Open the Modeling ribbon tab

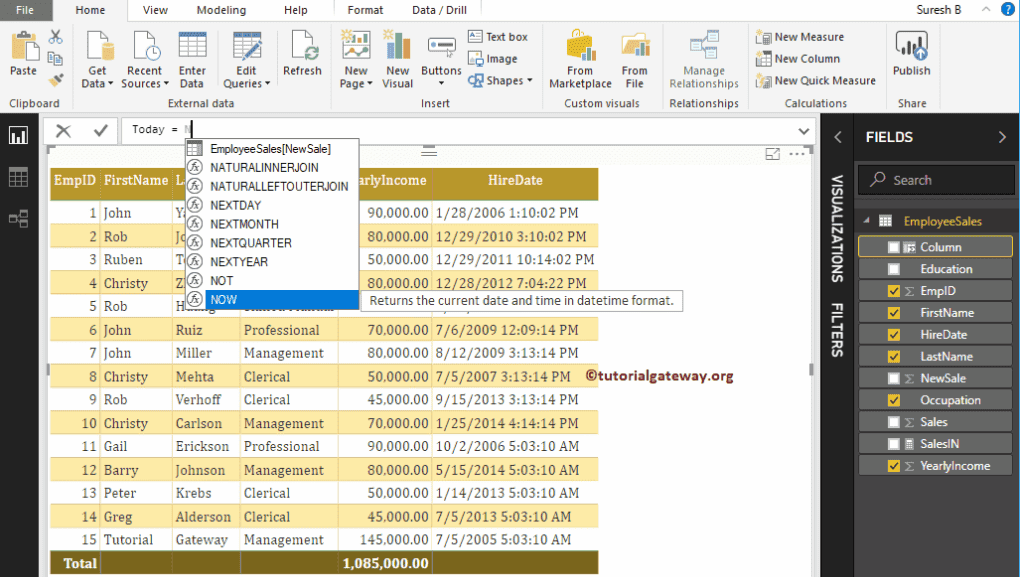pyautogui.click(x=221, y=10)
